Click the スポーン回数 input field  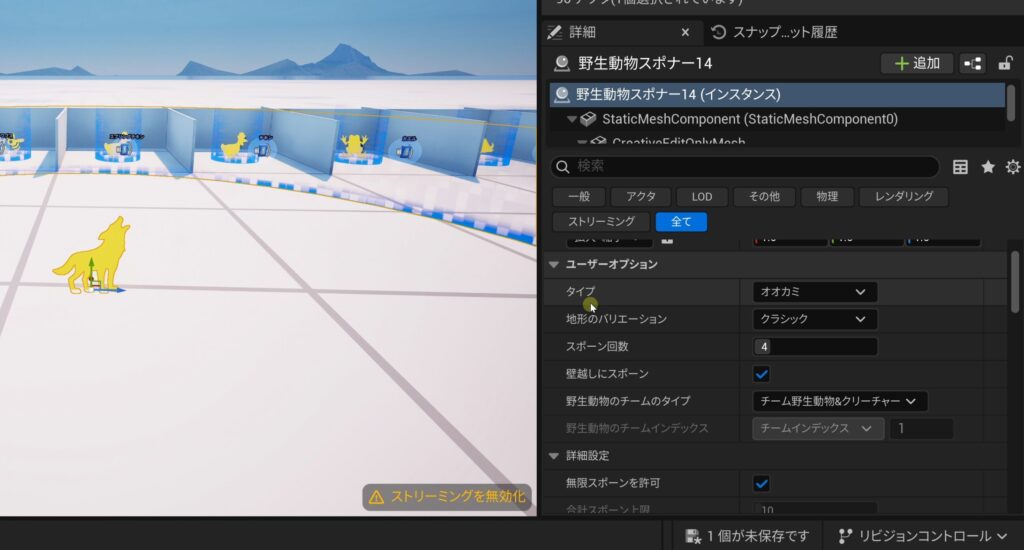pyautogui.click(x=814, y=347)
